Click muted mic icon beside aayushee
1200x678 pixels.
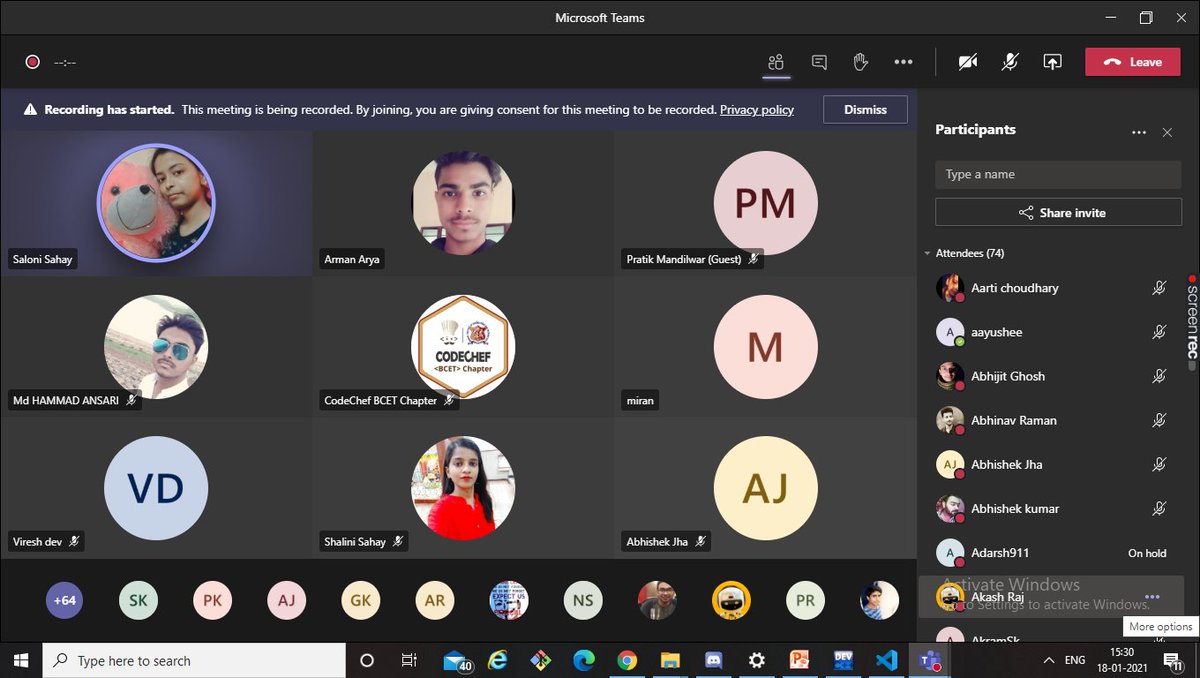coord(1159,332)
